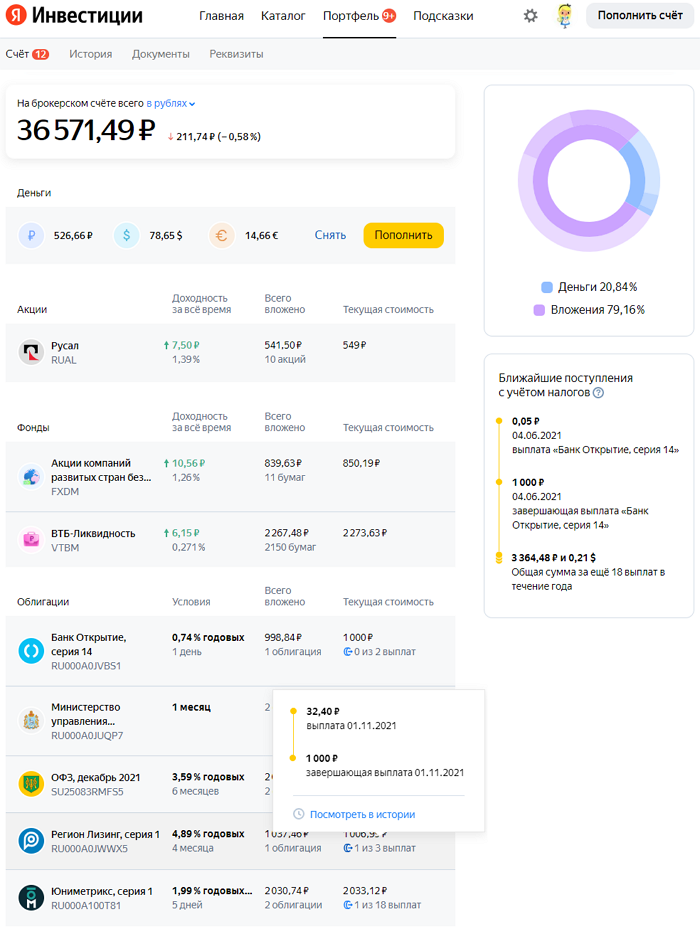Image resolution: width=700 pixels, height=929 pixels.
Task: Click 'ОФЗ, декабрь 2021' bond name
Action: (95, 777)
